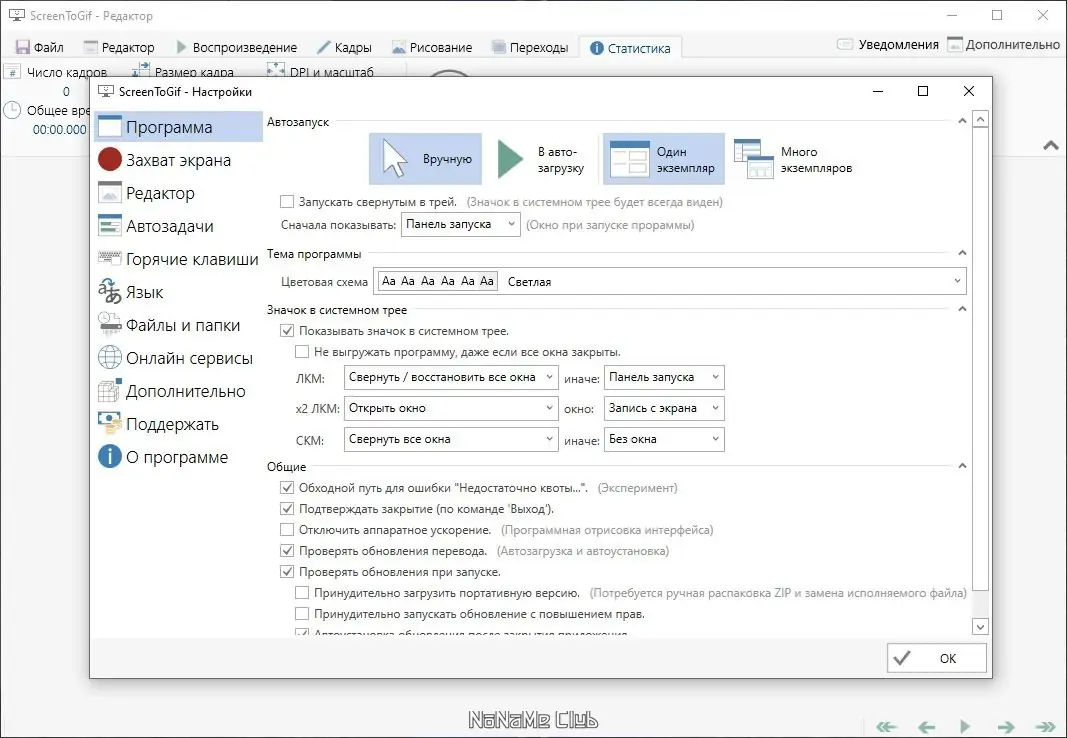This screenshot has width=1067, height=738.
Task: Open the Редактор settings section in sidebar
Action: pyautogui.click(x=178, y=193)
